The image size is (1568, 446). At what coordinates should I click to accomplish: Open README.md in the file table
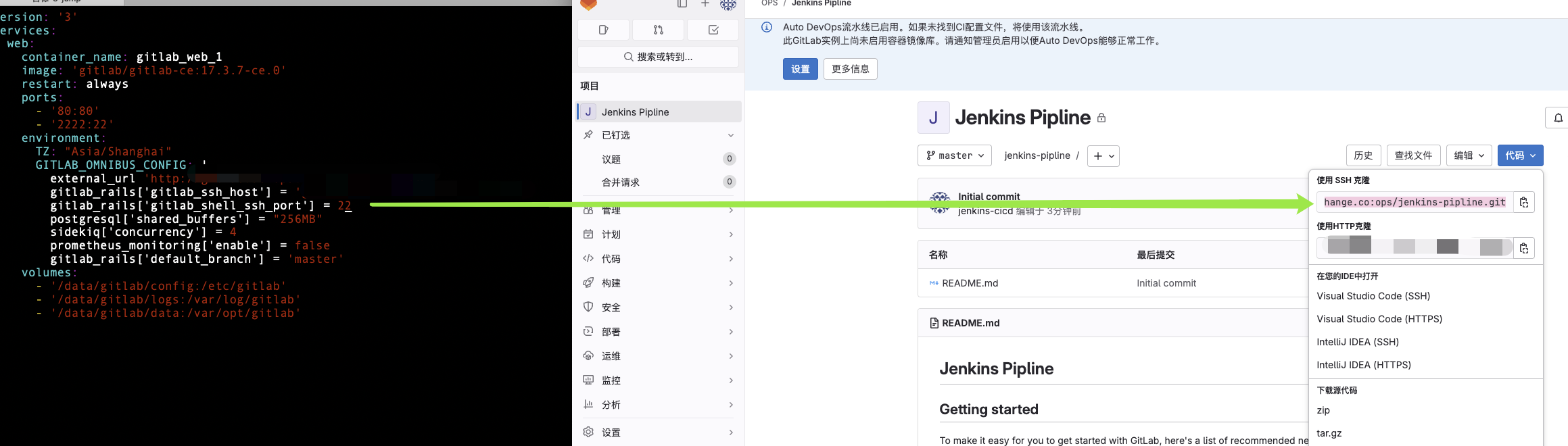tap(970, 283)
